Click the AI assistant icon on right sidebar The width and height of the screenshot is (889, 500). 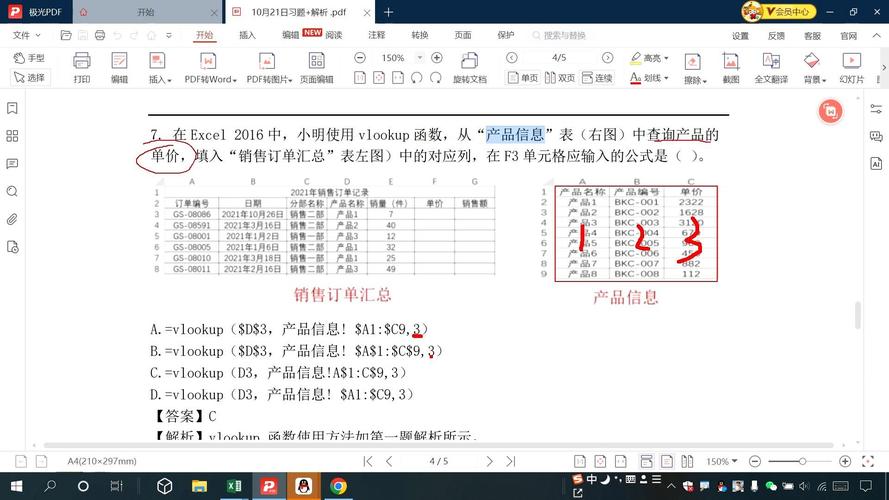pos(876,164)
